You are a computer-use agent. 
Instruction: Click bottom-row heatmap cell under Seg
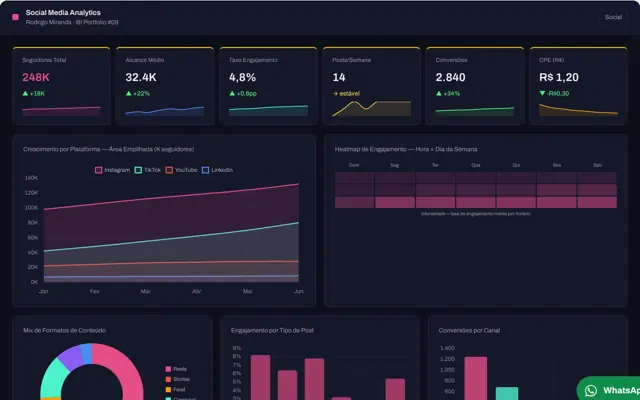pyautogui.click(x=395, y=202)
